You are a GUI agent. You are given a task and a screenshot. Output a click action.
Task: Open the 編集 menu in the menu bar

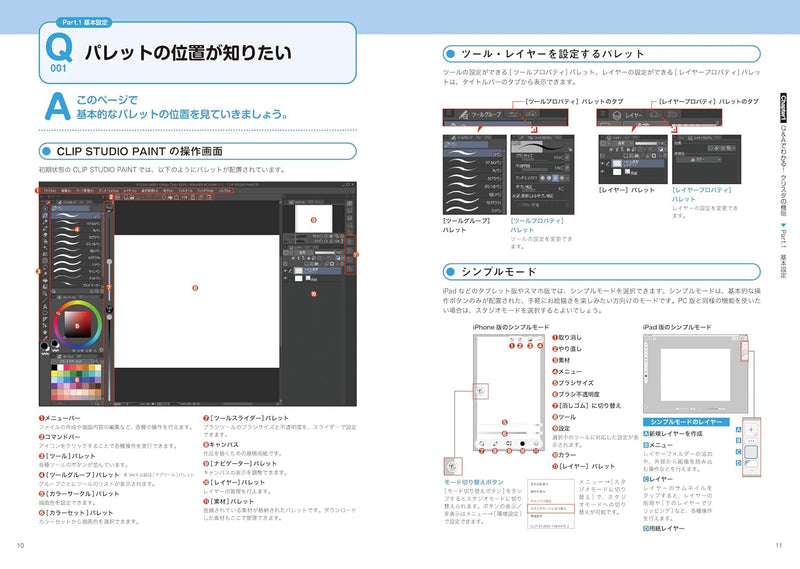pyautogui.click(x=66, y=191)
